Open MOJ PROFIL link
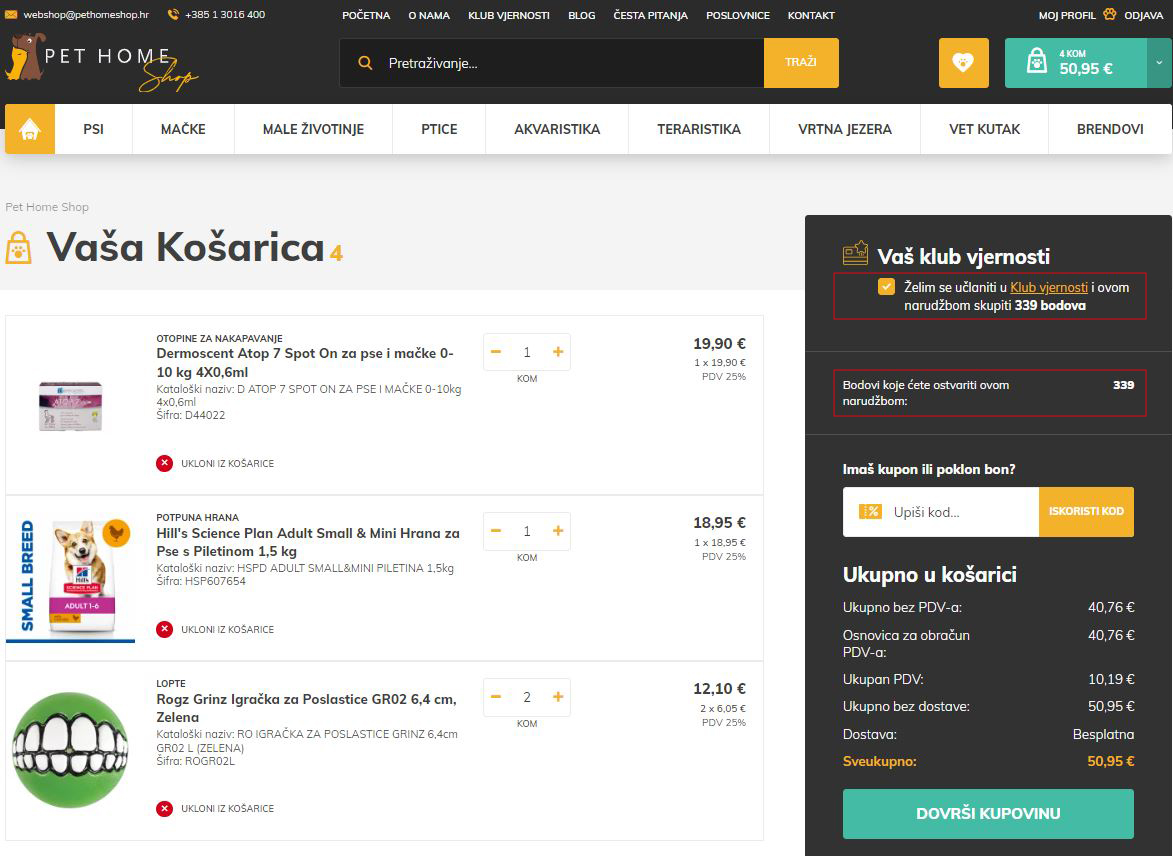1173x856 pixels. pos(1067,15)
